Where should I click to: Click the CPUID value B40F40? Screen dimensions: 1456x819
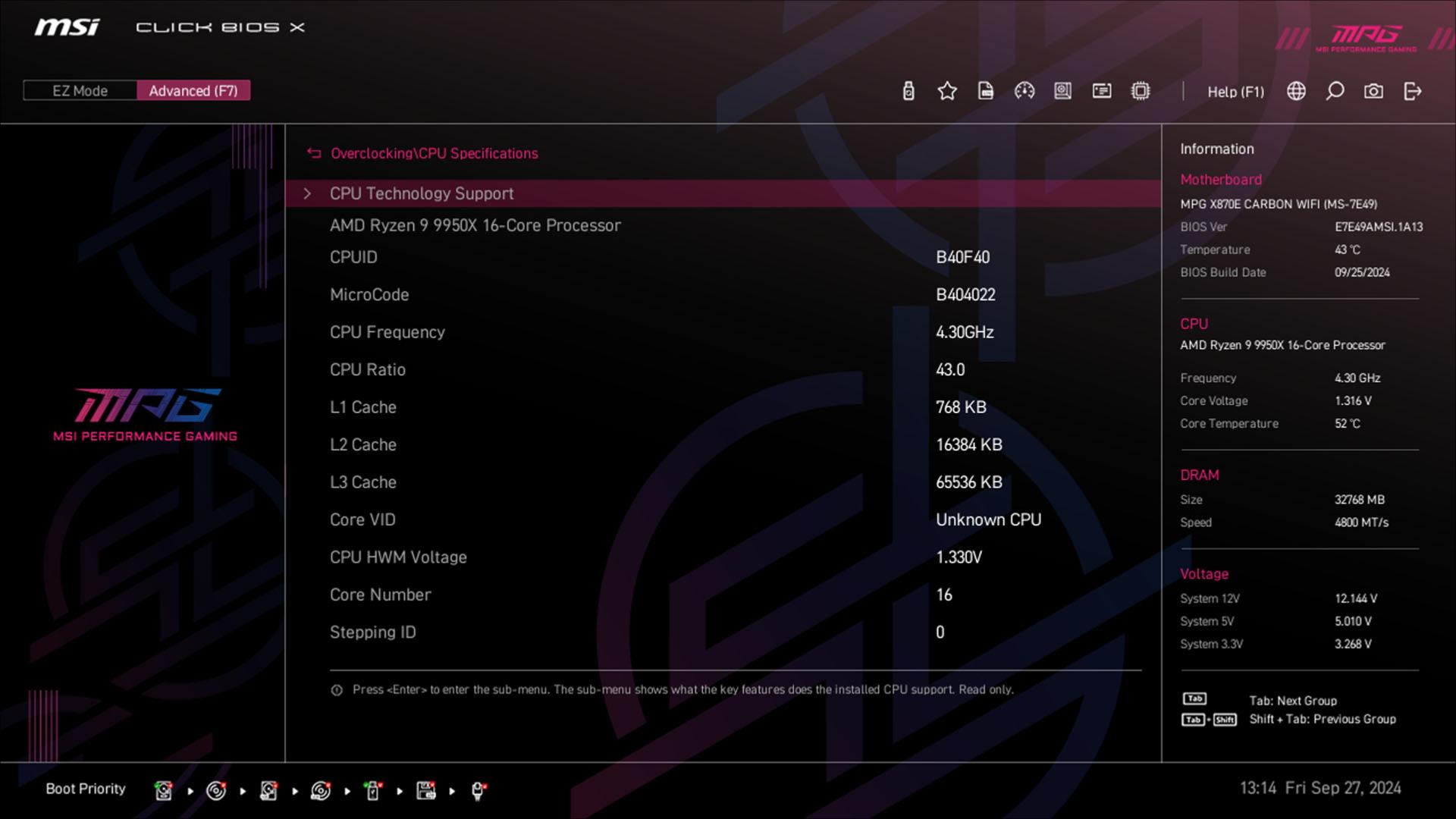[962, 257]
